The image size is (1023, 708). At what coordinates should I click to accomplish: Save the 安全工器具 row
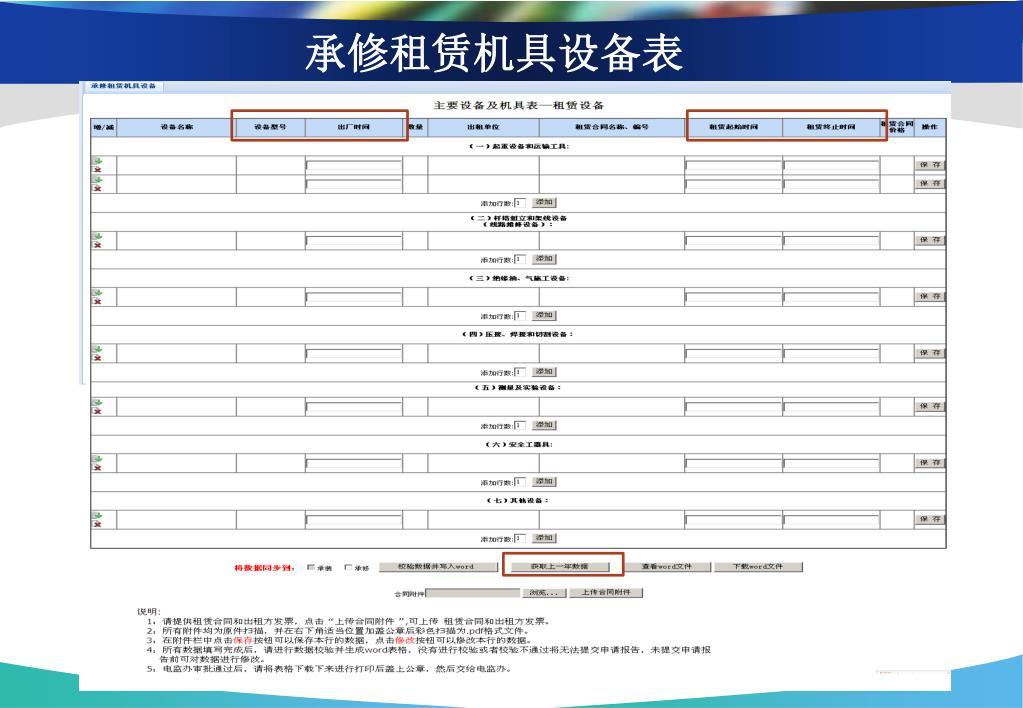click(930, 463)
